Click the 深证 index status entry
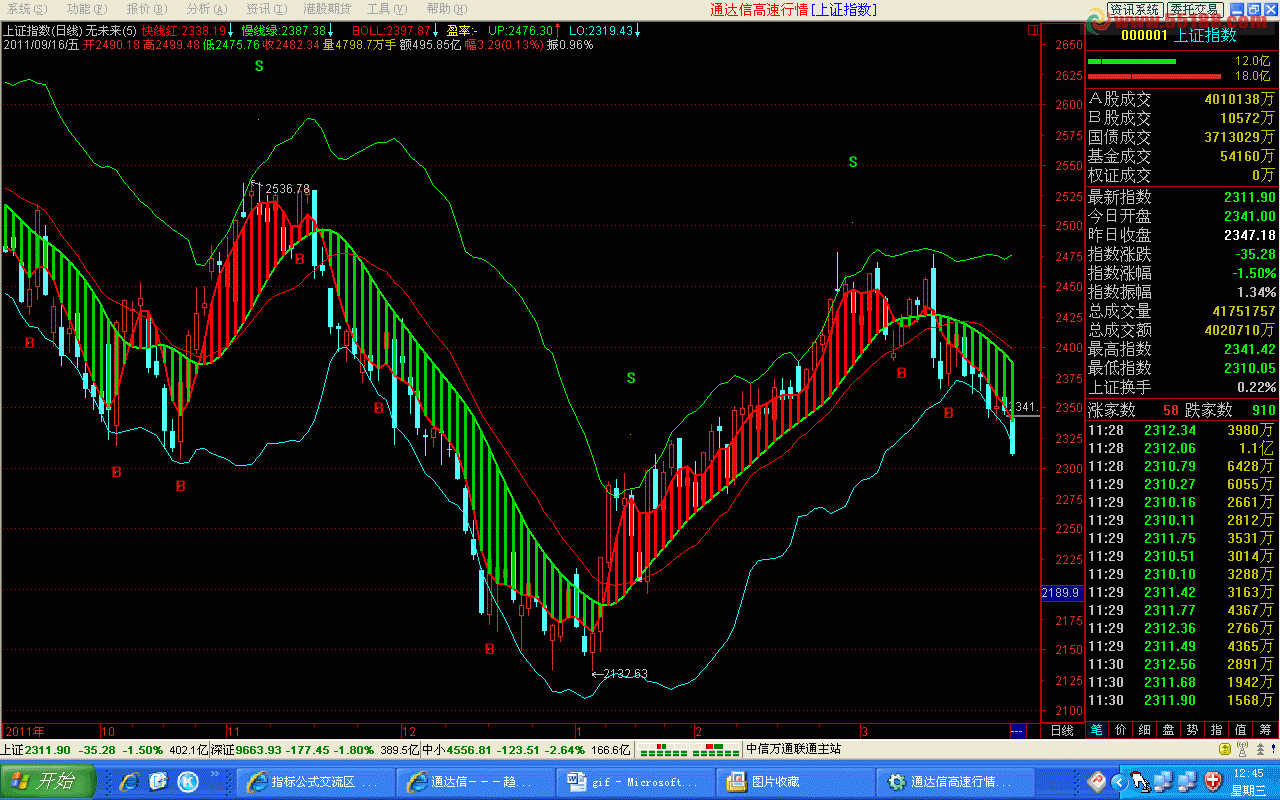This screenshot has width=1280, height=800. (314, 749)
